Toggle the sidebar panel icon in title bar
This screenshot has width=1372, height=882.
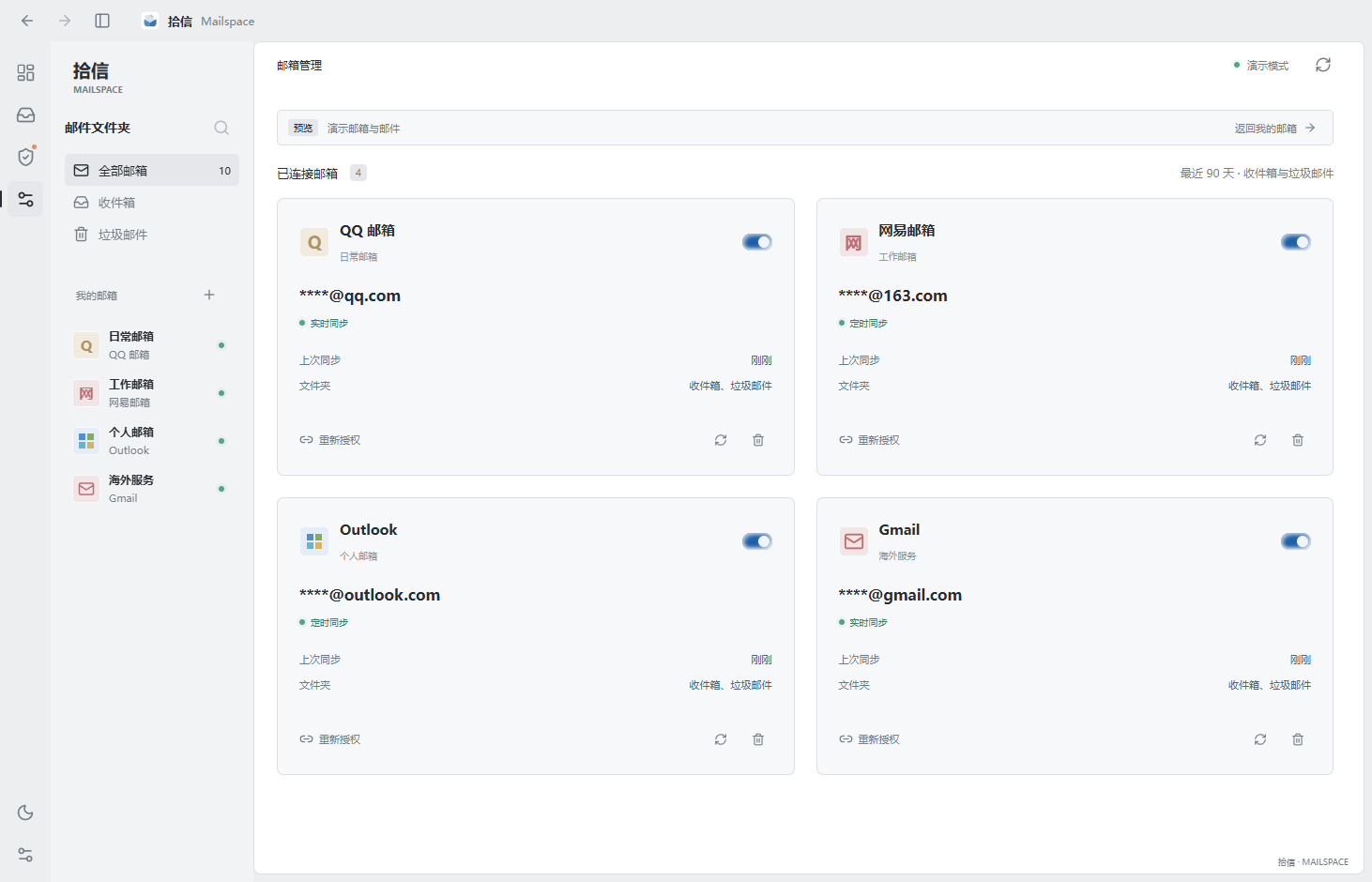pos(102,21)
